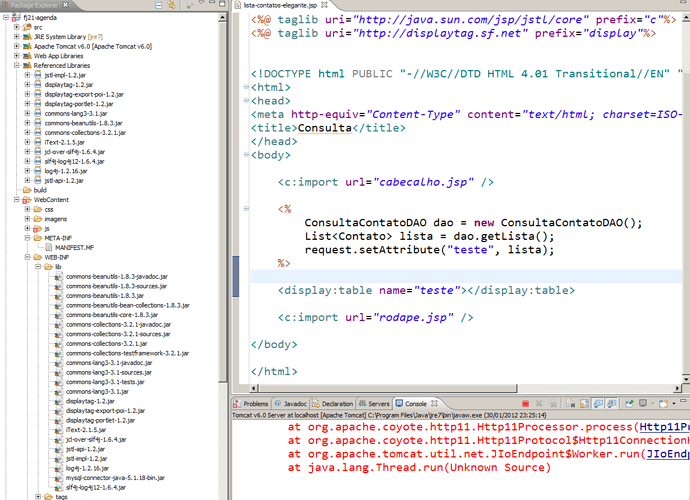Select commons-beanutils-1.8.3.jar in lib folder

(105, 296)
